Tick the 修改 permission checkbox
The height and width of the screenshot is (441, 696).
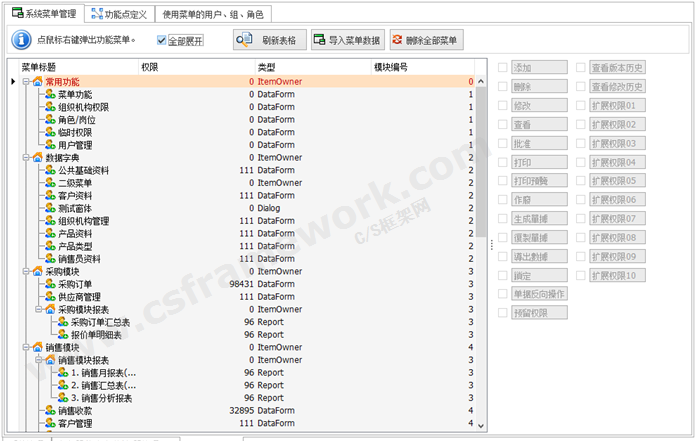coord(502,106)
